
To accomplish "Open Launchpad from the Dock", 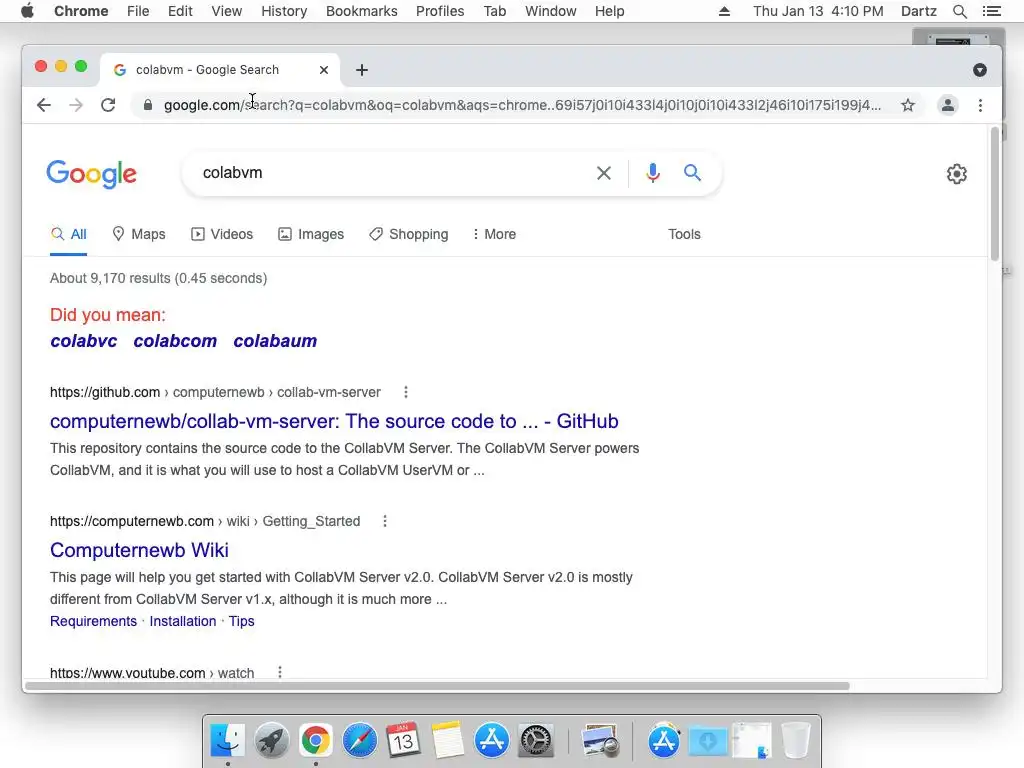I will click(272, 741).
